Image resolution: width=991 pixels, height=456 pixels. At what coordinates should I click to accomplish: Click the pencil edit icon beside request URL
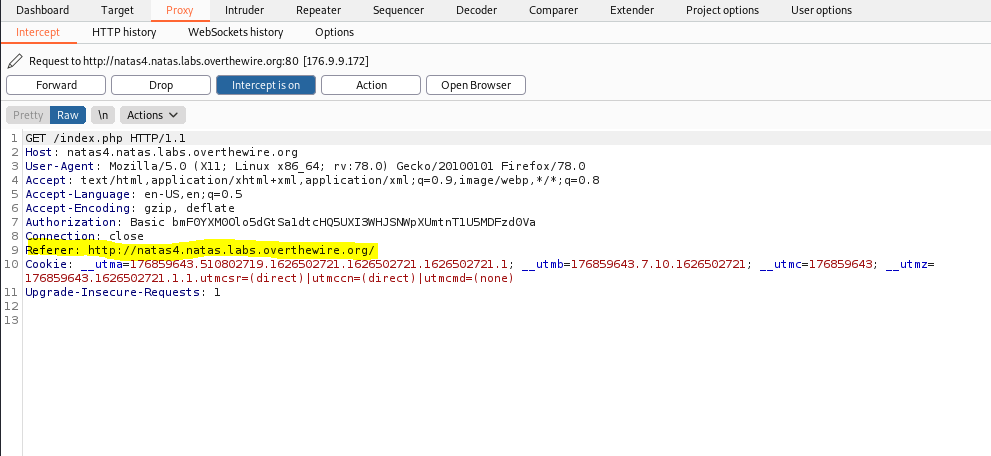(x=14, y=61)
